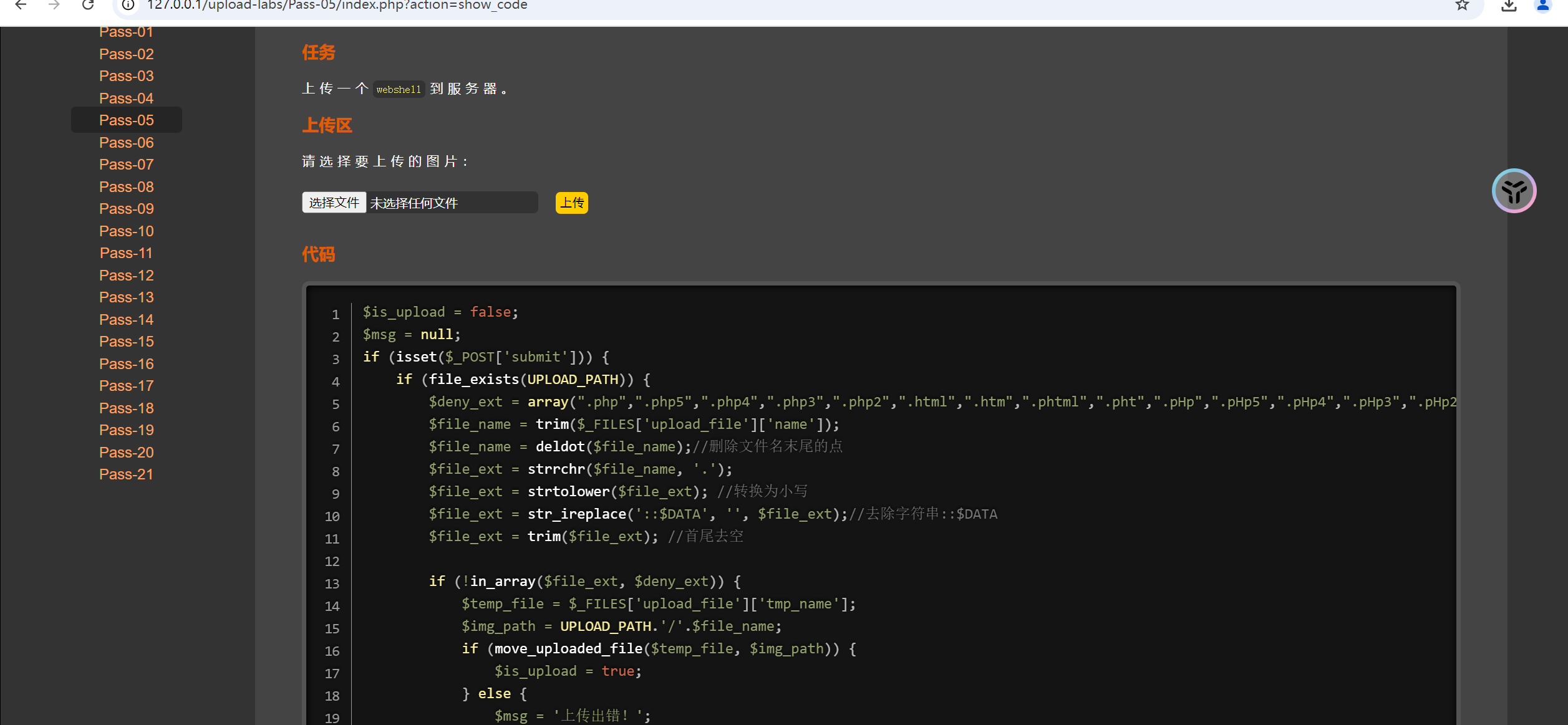The width and height of the screenshot is (1568, 725).
Task: Click the browser forward arrow
Action: pyautogui.click(x=54, y=6)
